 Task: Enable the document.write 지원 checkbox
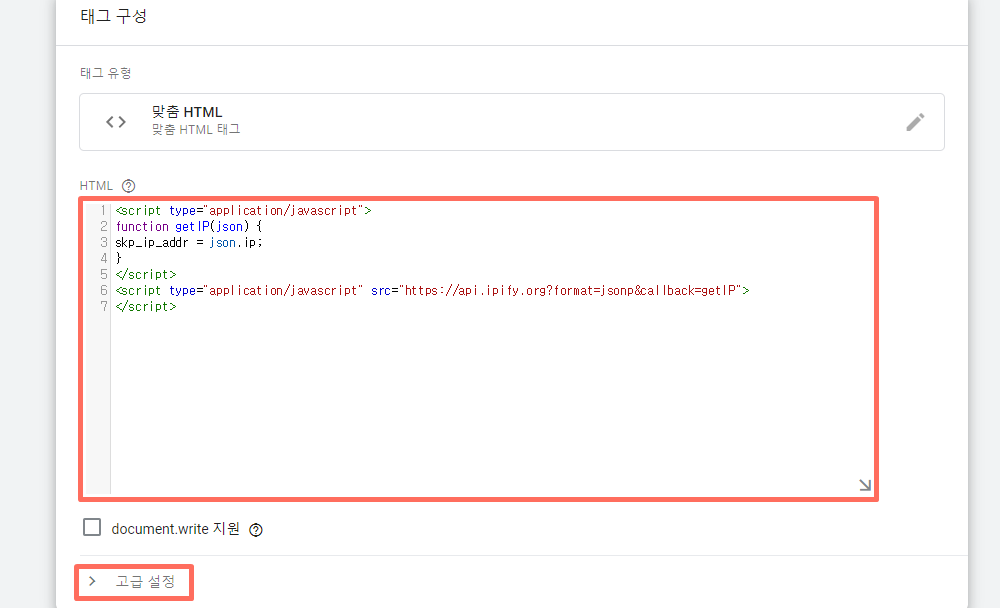tap(92, 527)
